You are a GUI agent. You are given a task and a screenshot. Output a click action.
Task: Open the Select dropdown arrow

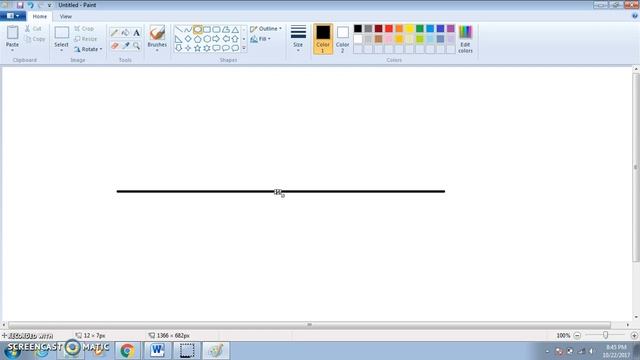pos(61,50)
